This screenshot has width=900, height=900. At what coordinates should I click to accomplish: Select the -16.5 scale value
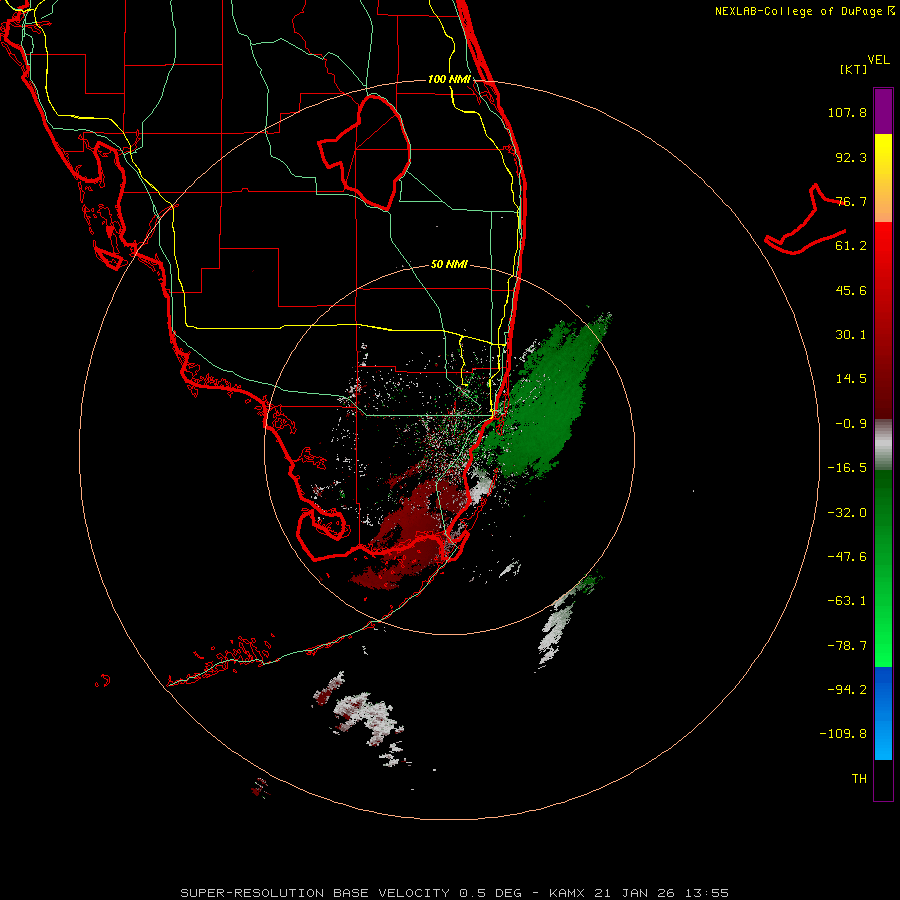tap(847, 468)
